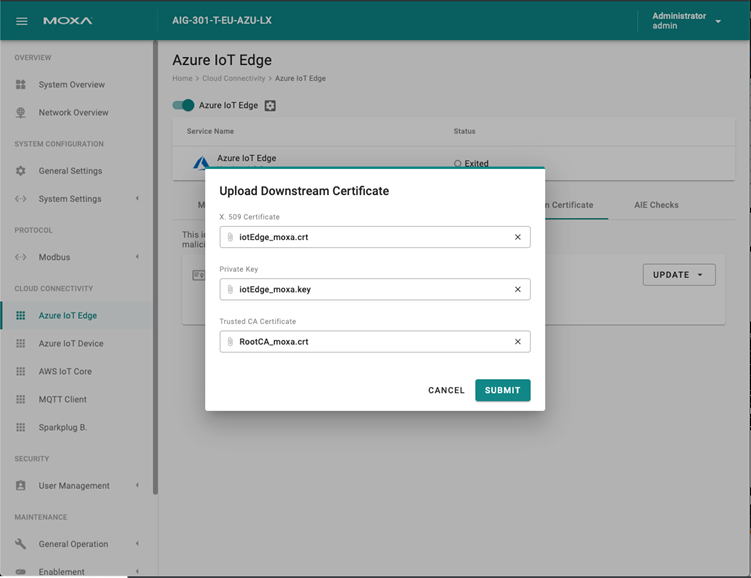Go to Cloud Connectivity breadcrumb link
This screenshot has height=578, width=751.
(233, 78)
